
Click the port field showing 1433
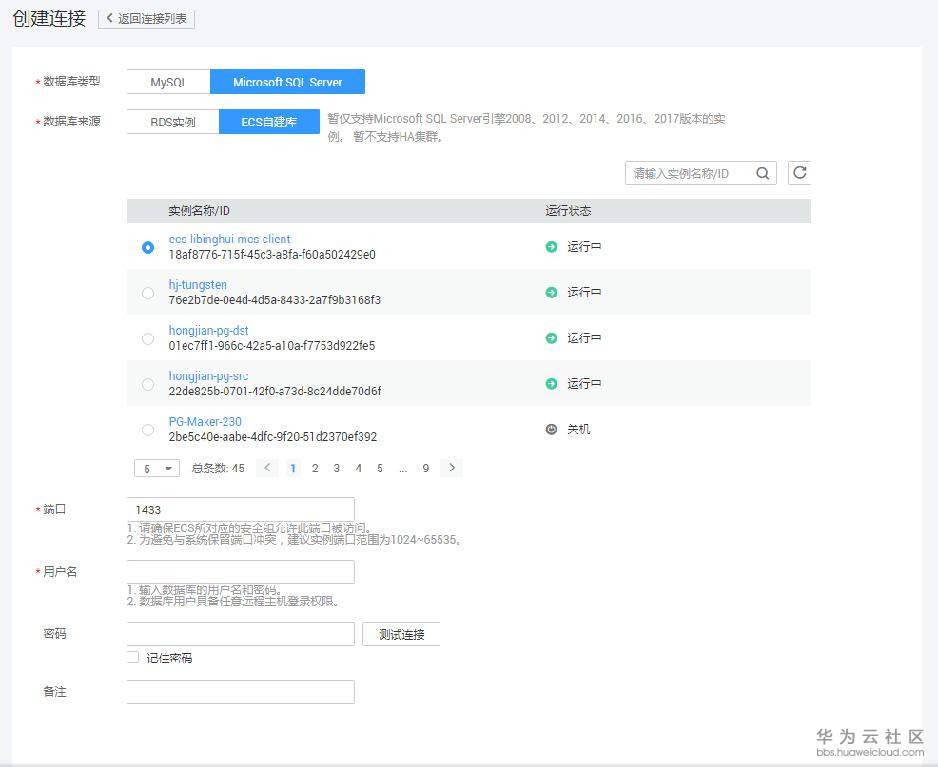click(240, 510)
